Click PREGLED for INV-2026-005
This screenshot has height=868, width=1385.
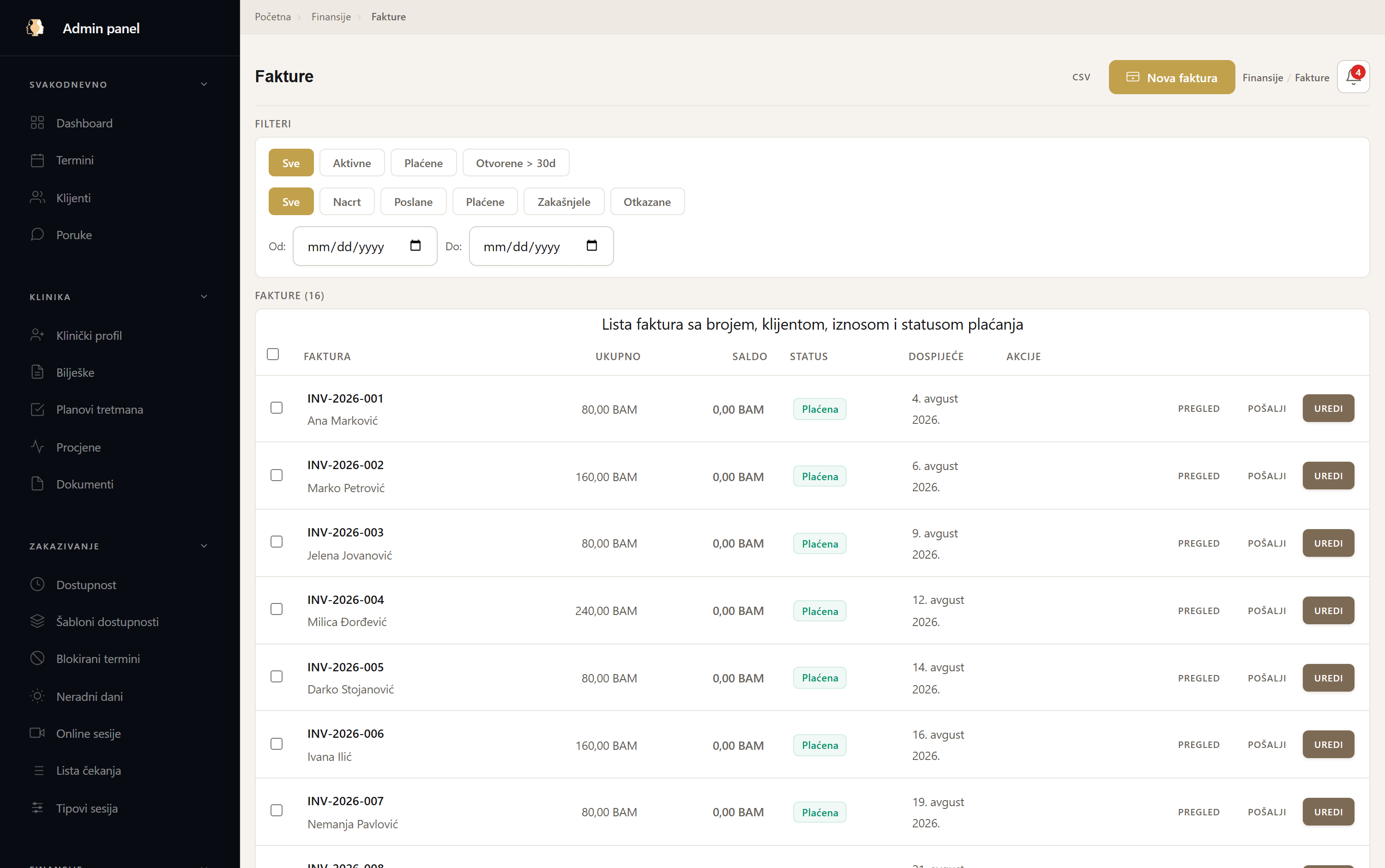point(1198,678)
